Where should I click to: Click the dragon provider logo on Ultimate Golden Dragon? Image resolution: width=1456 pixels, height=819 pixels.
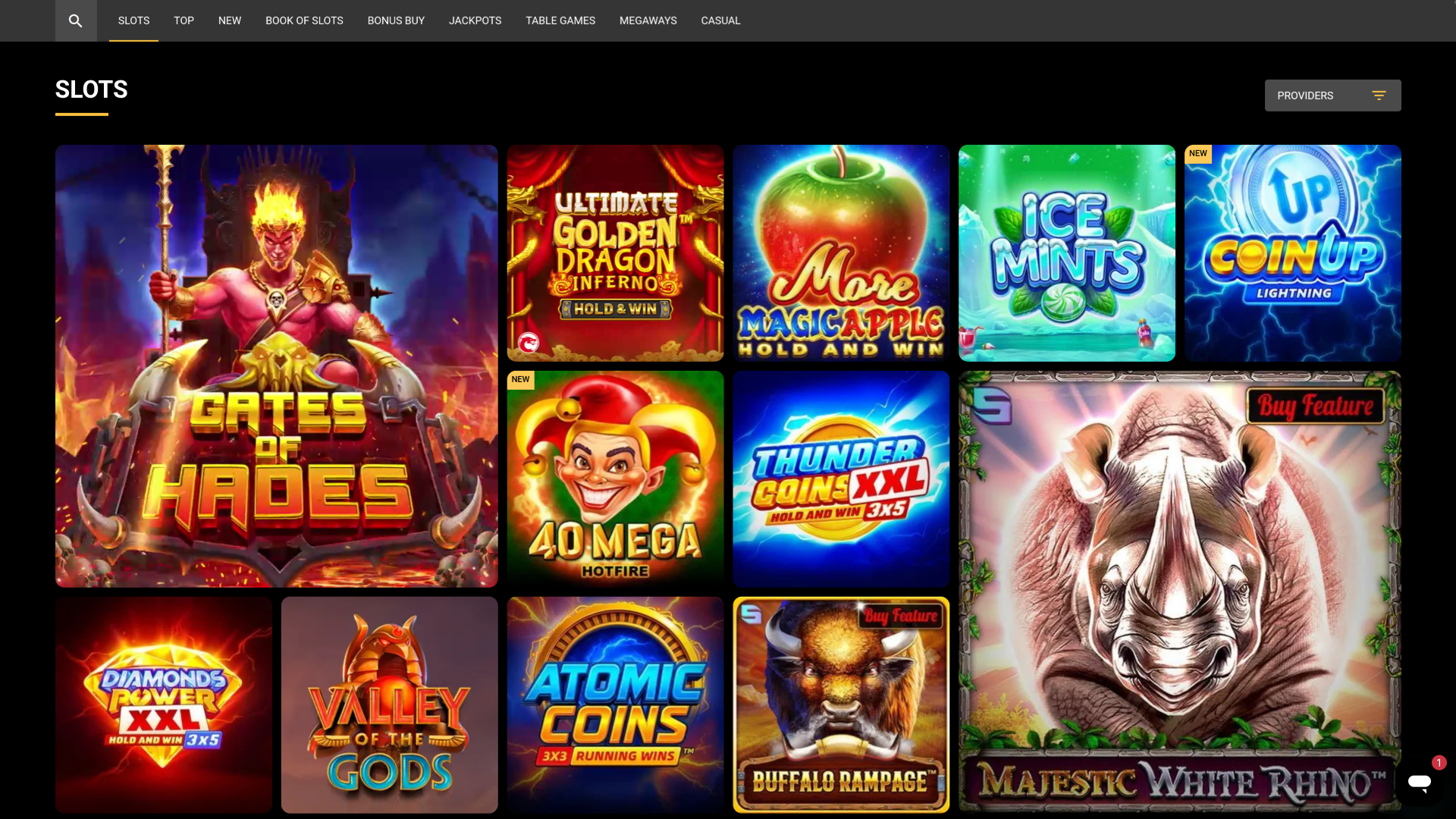click(528, 342)
